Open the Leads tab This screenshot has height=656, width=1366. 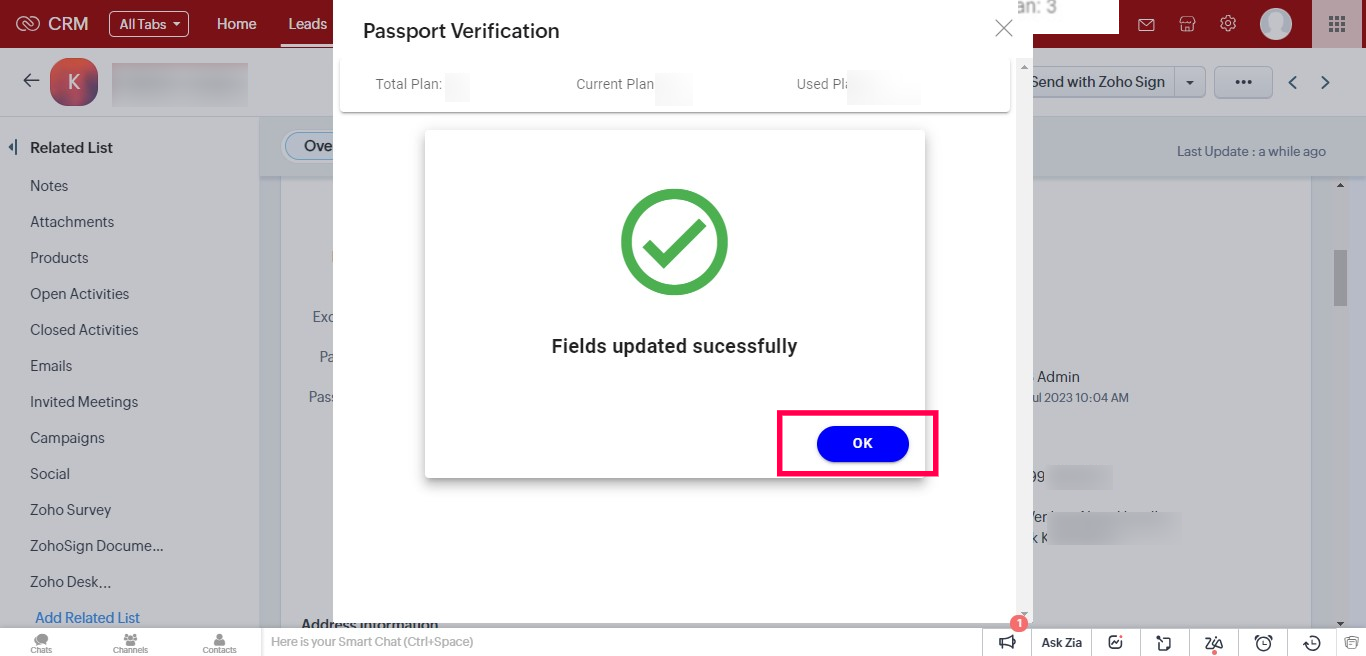[x=307, y=24]
